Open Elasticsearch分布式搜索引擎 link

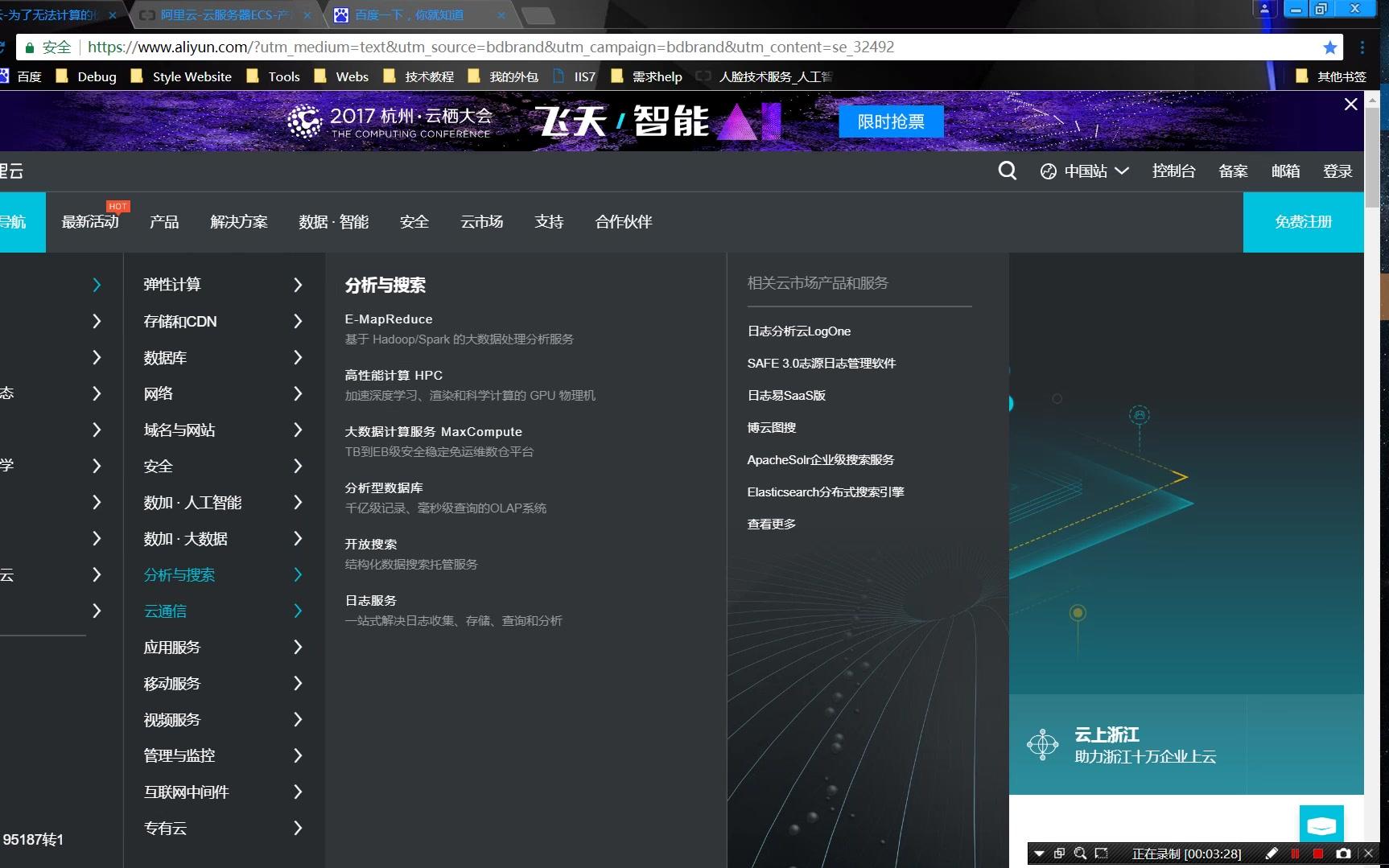(826, 492)
